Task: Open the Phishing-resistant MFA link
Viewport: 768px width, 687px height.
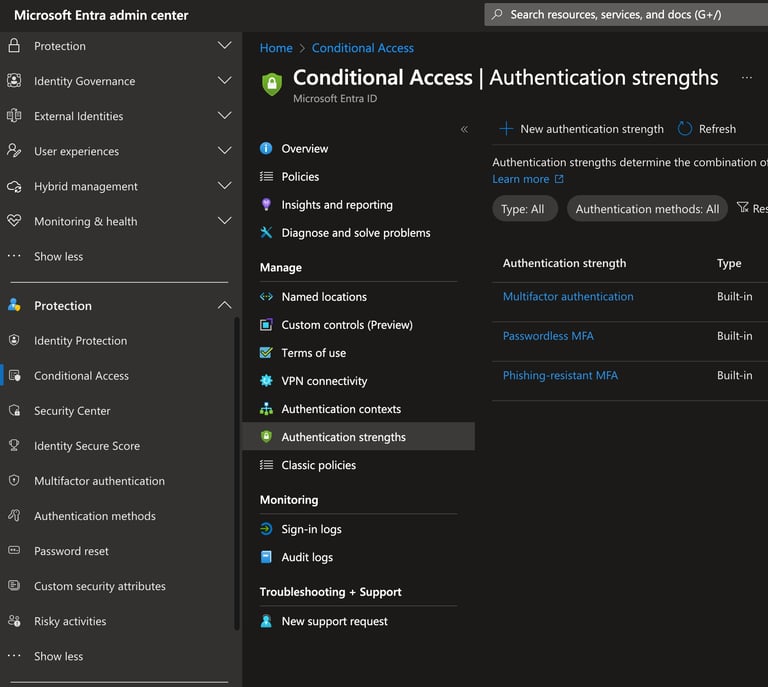Action: [x=560, y=376]
